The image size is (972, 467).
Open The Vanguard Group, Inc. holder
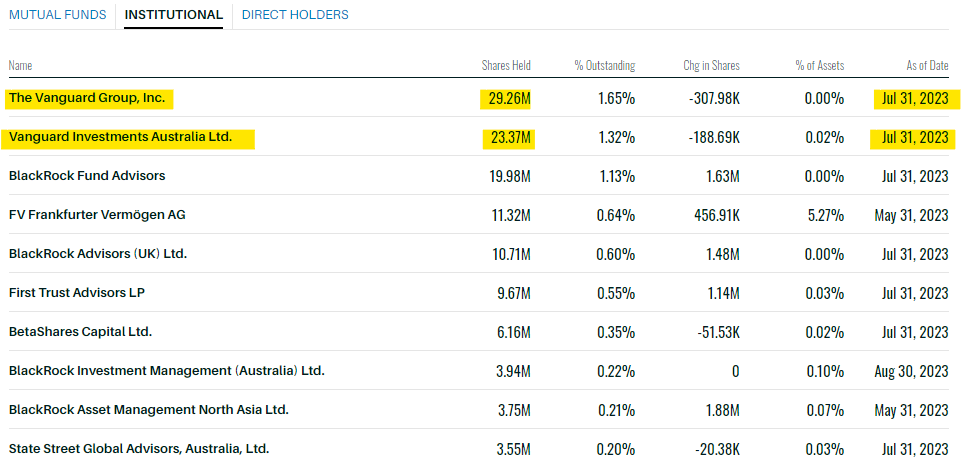click(87, 98)
